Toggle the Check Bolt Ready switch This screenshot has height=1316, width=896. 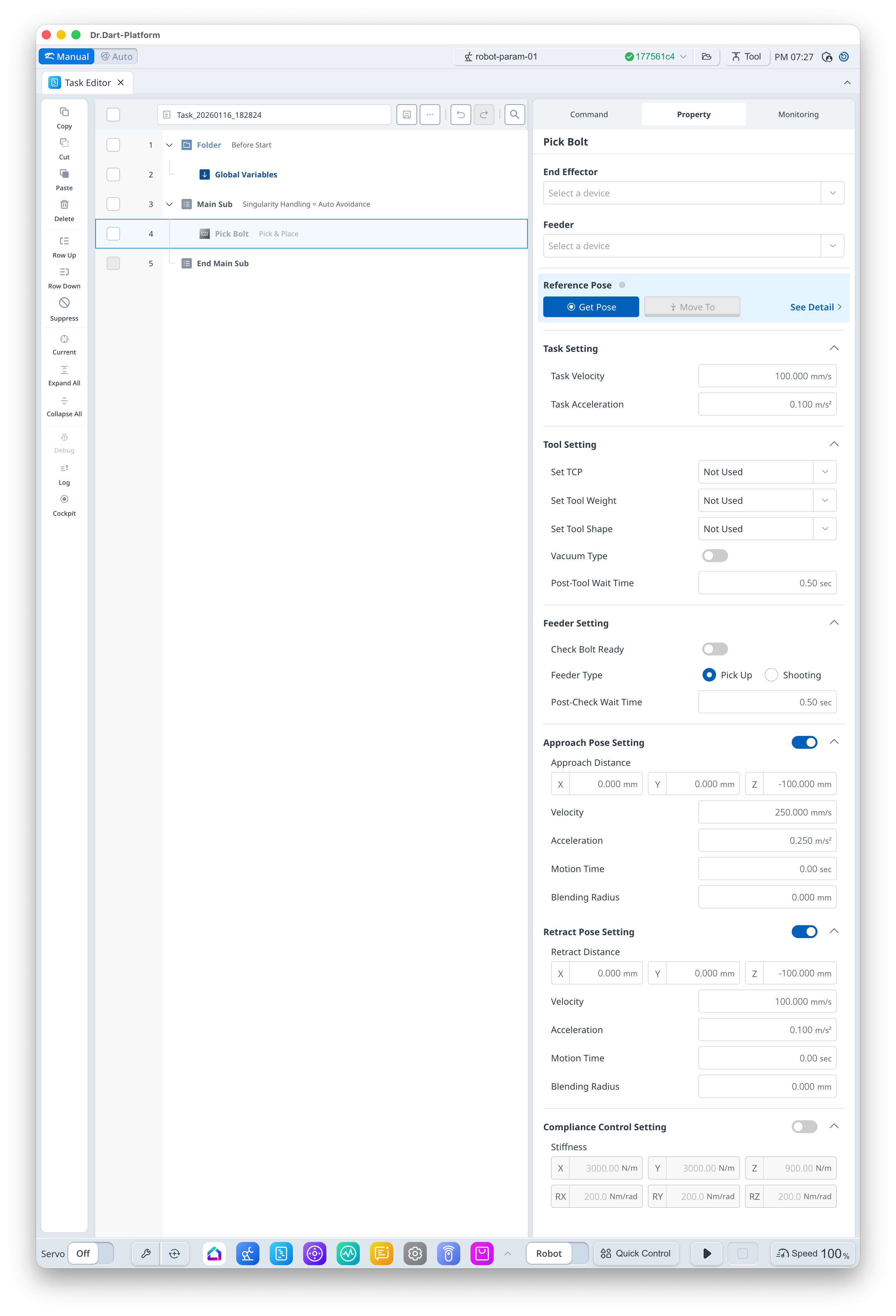click(714, 649)
